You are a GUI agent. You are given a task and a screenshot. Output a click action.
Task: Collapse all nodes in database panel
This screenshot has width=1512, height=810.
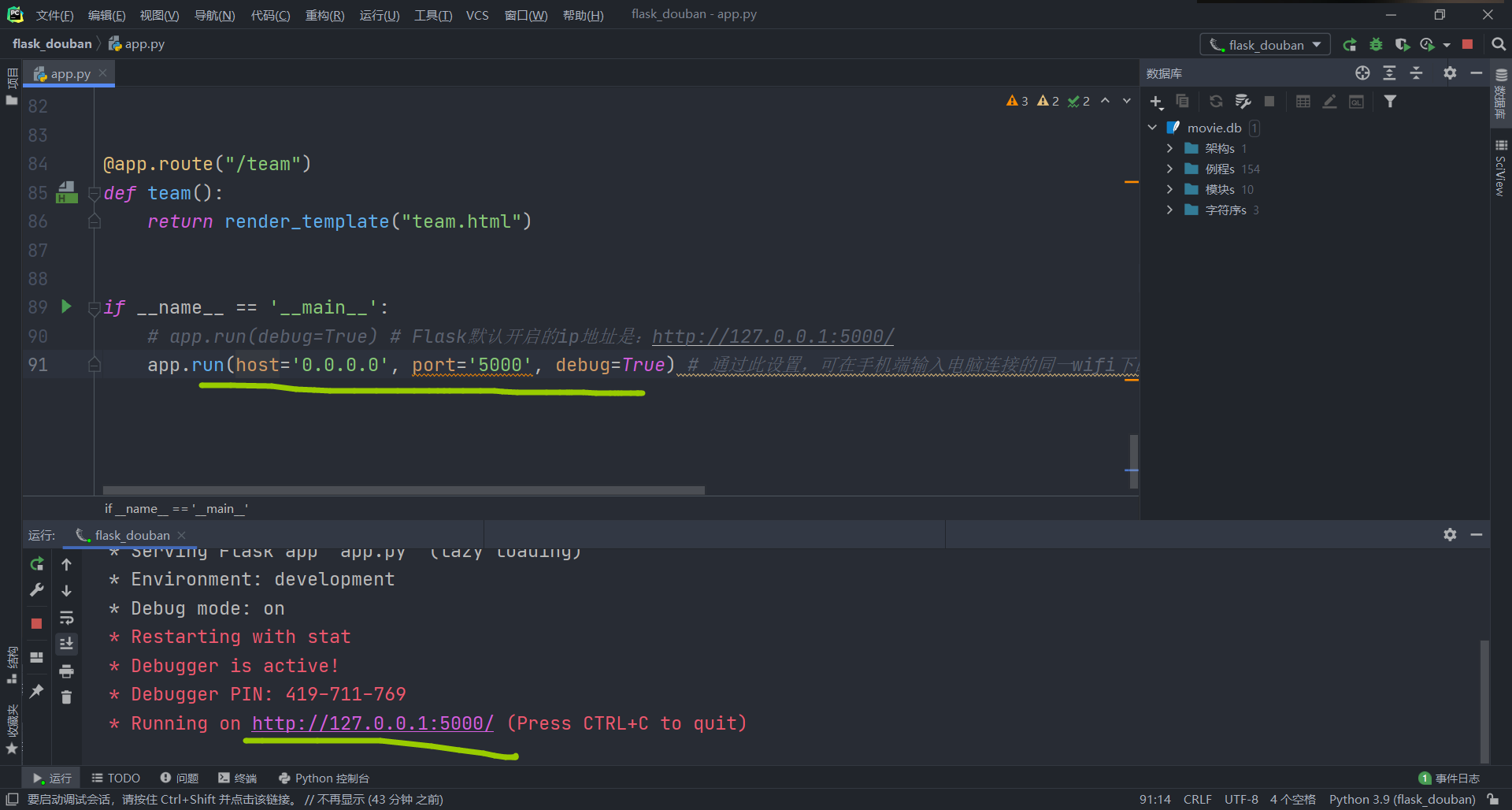[x=1416, y=73]
